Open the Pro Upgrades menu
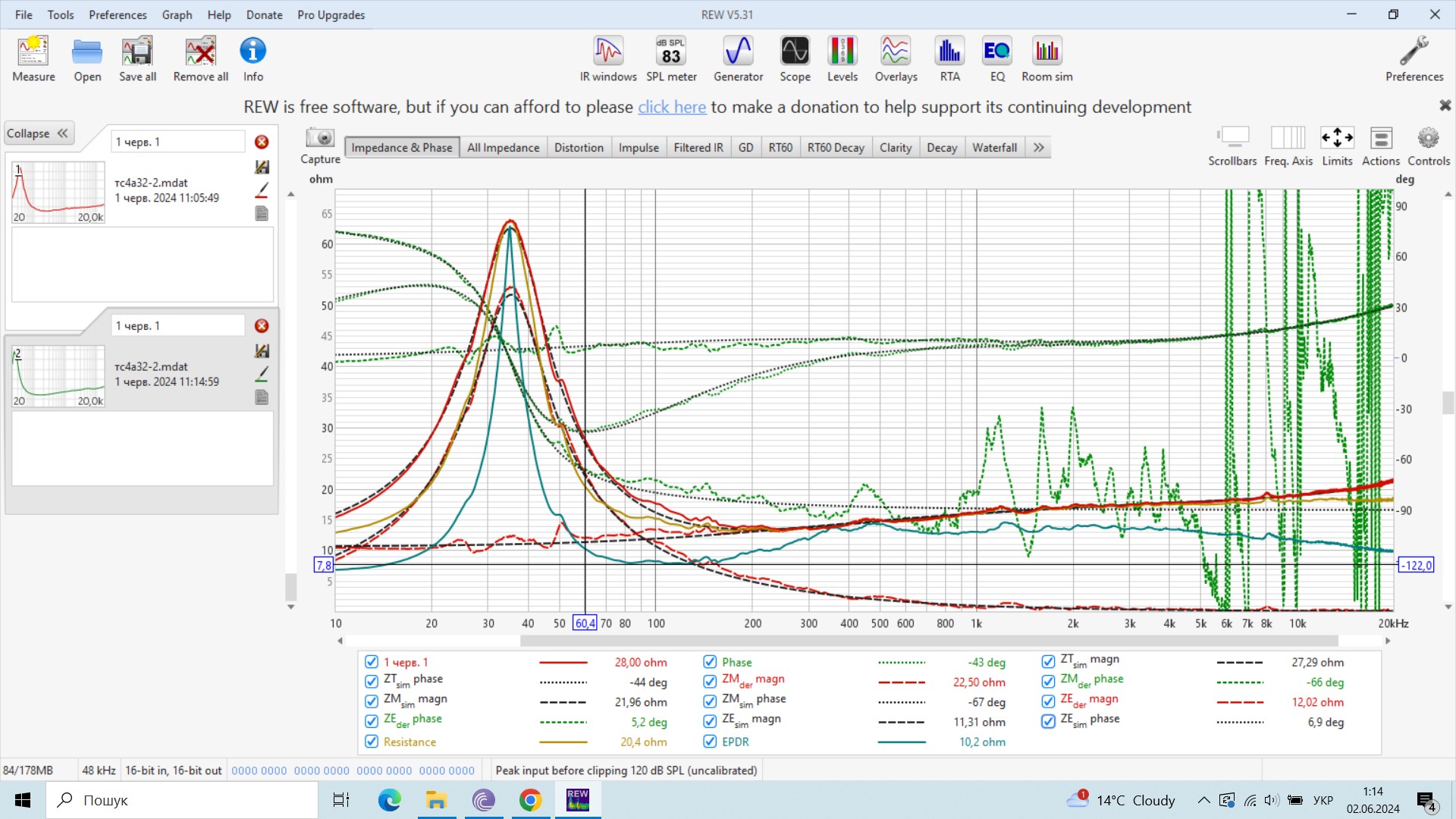Viewport: 1456px width, 819px height. tap(331, 14)
